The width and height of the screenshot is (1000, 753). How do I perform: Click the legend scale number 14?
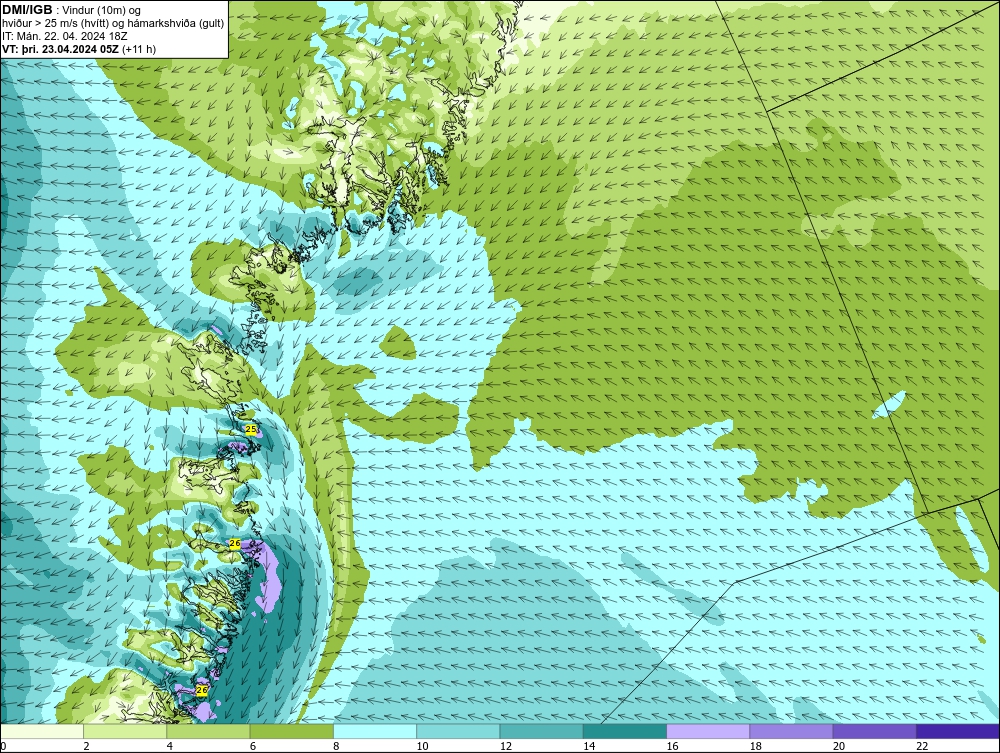pos(589,746)
